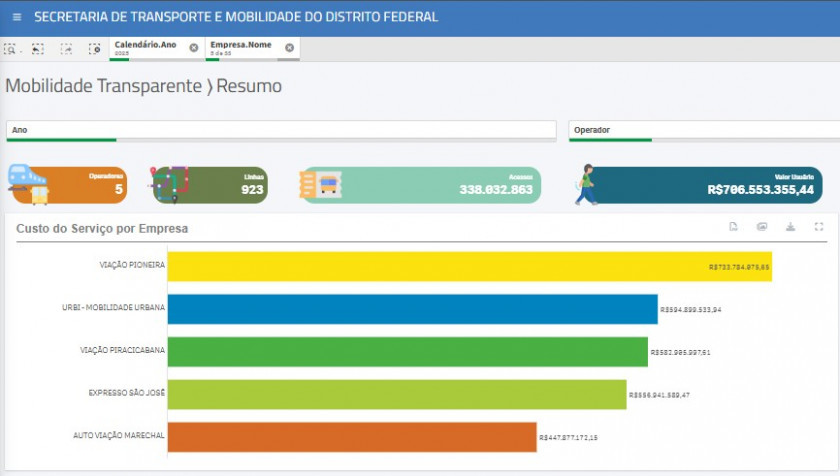This screenshot has height=476, width=840.
Task: Clear all selections using the toolbar icon
Action: [x=94, y=48]
